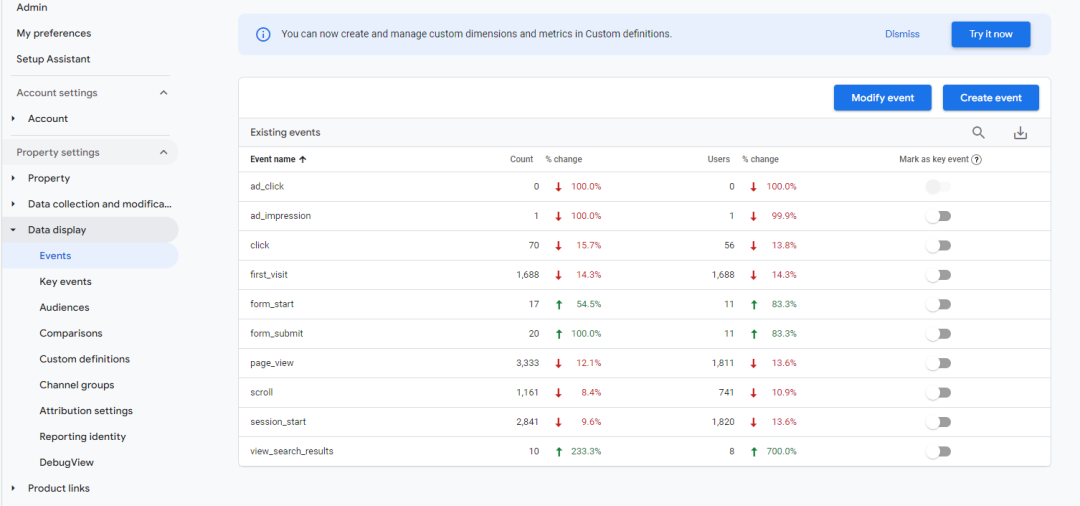This screenshot has width=1080, height=506.
Task: Expand the Product links arrow
Action: point(13,488)
